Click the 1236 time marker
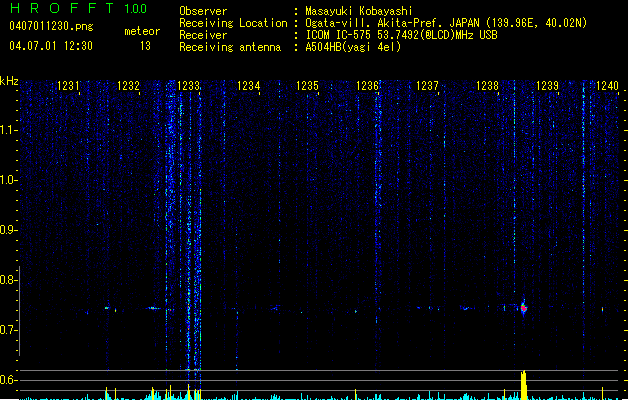Screen dimensions: 629x400 [x=367, y=86]
